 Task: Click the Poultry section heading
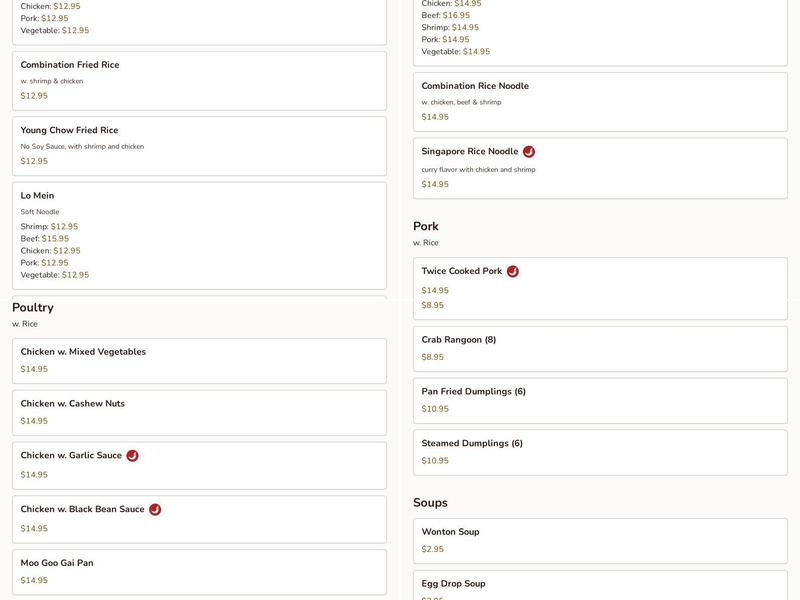(33, 308)
